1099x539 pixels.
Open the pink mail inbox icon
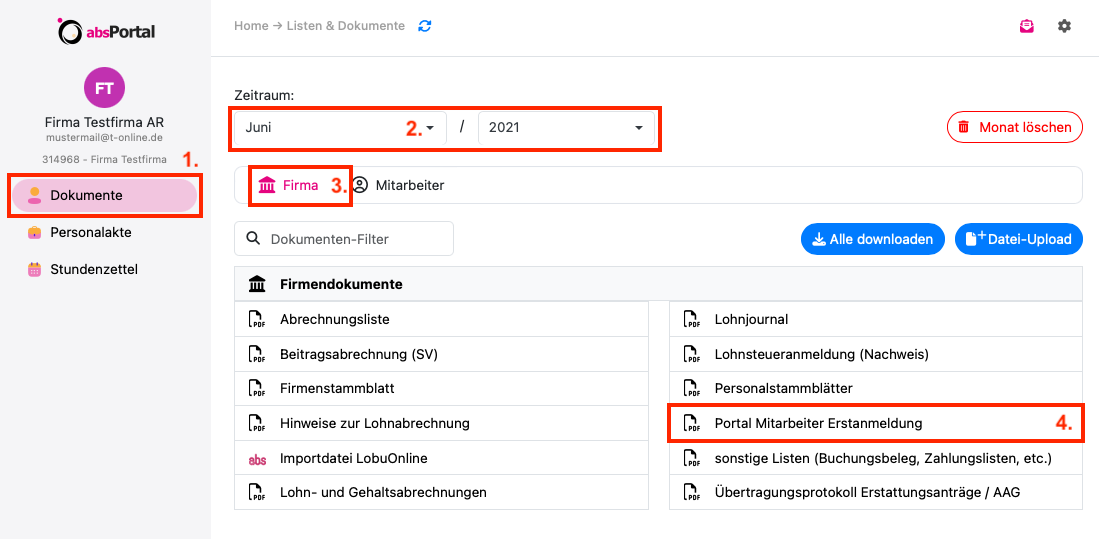click(1026, 27)
